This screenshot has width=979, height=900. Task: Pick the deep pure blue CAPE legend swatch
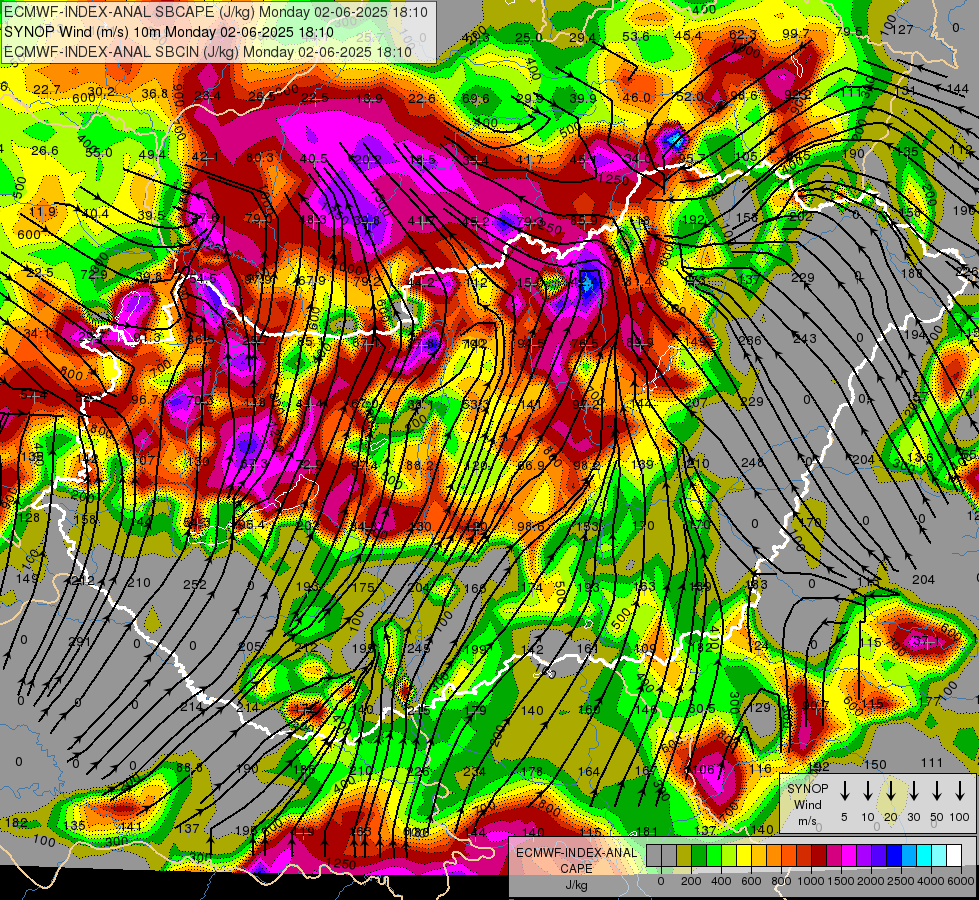click(x=893, y=856)
